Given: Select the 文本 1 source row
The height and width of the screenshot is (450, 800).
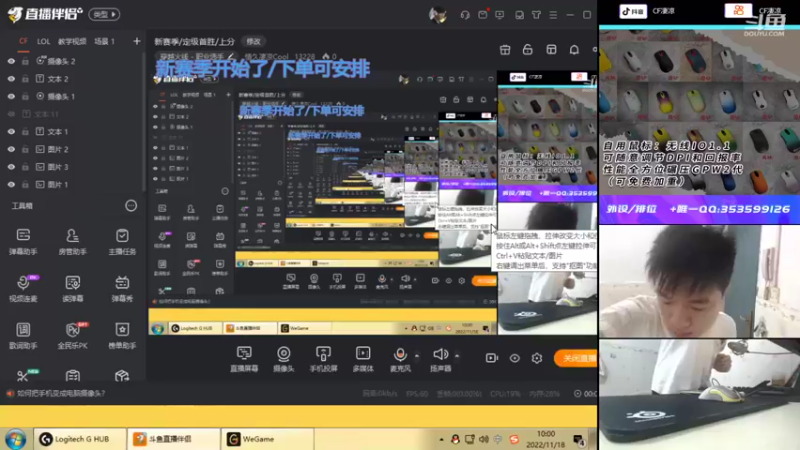Looking at the screenshot, I should pyautogui.click(x=72, y=132).
